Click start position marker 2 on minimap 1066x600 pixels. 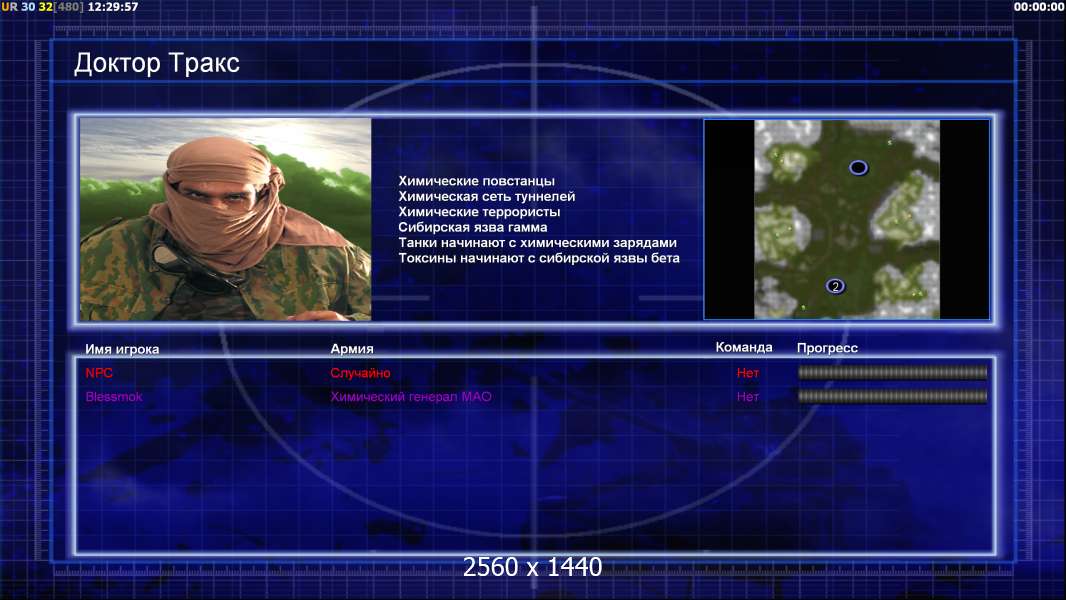pos(835,286)
